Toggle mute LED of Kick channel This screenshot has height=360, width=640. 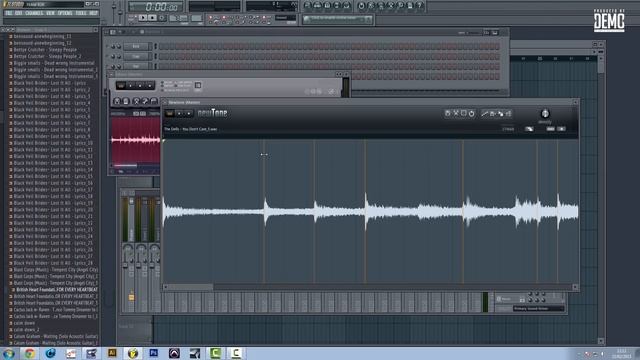click(108, 47)
